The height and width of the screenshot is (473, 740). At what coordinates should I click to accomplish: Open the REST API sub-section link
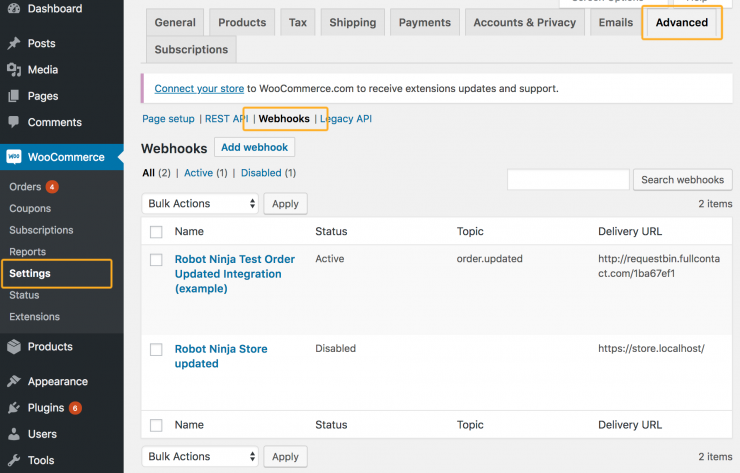point(227,118)
